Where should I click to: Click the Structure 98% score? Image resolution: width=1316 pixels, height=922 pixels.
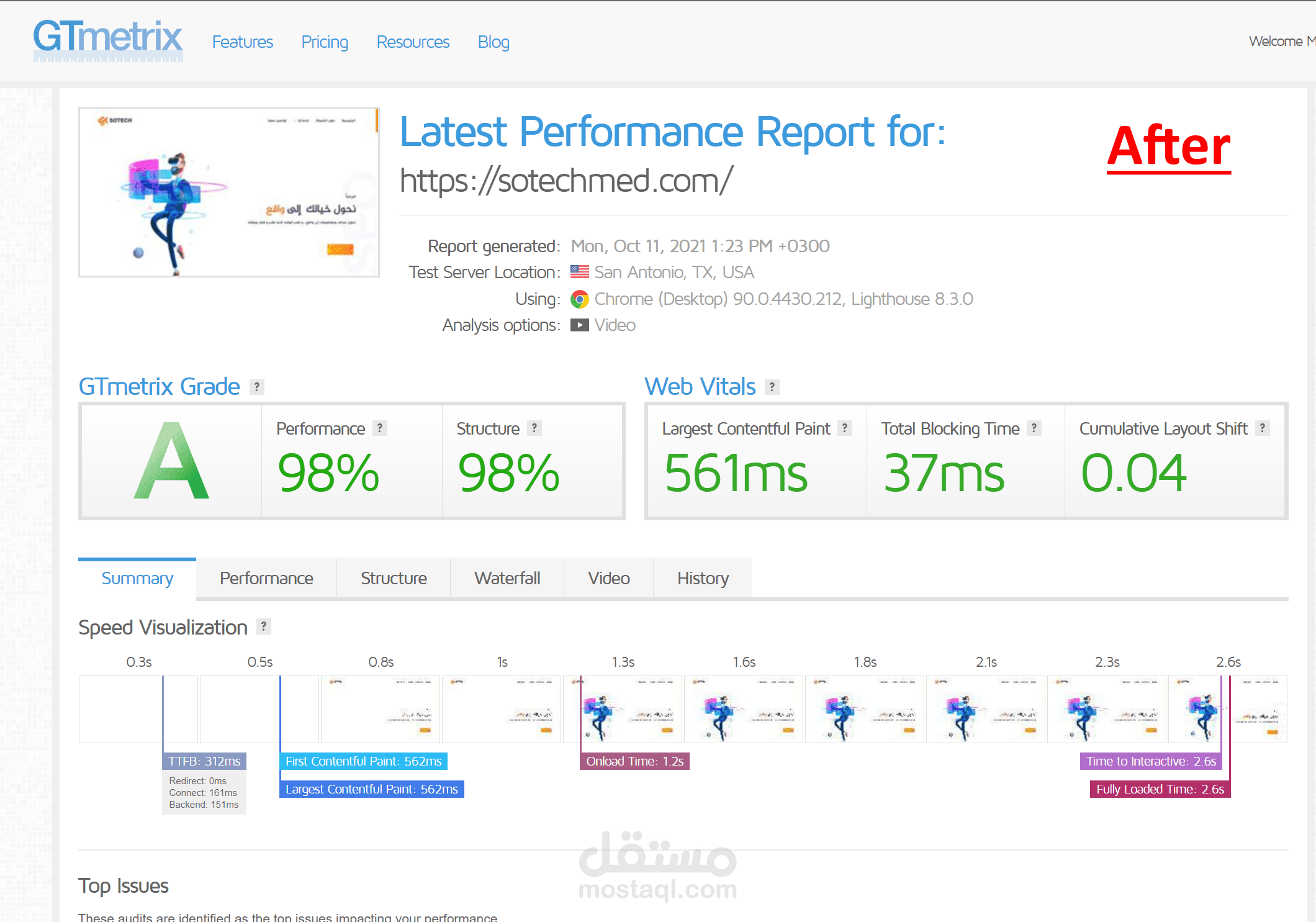[508, 473]
